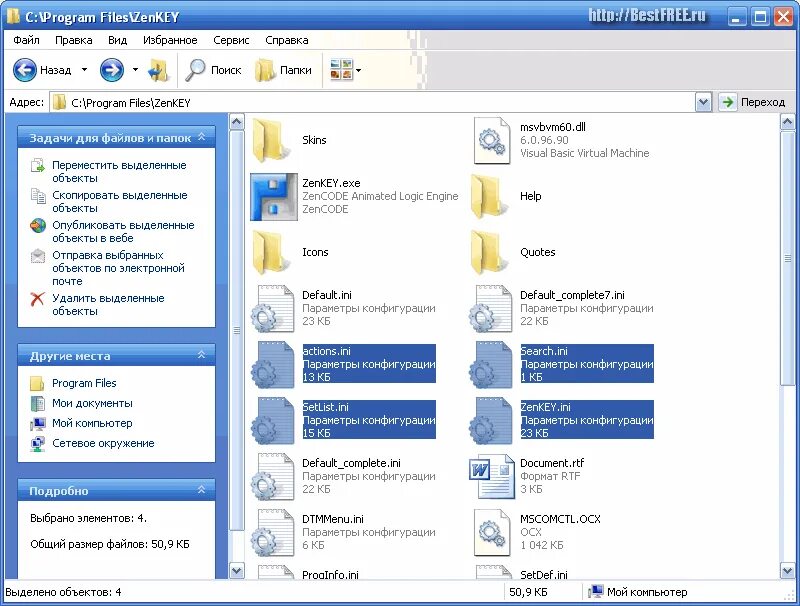Click file list scrollbar up arrow
Screen dimensions: 800x606
(x=787, y=122)
